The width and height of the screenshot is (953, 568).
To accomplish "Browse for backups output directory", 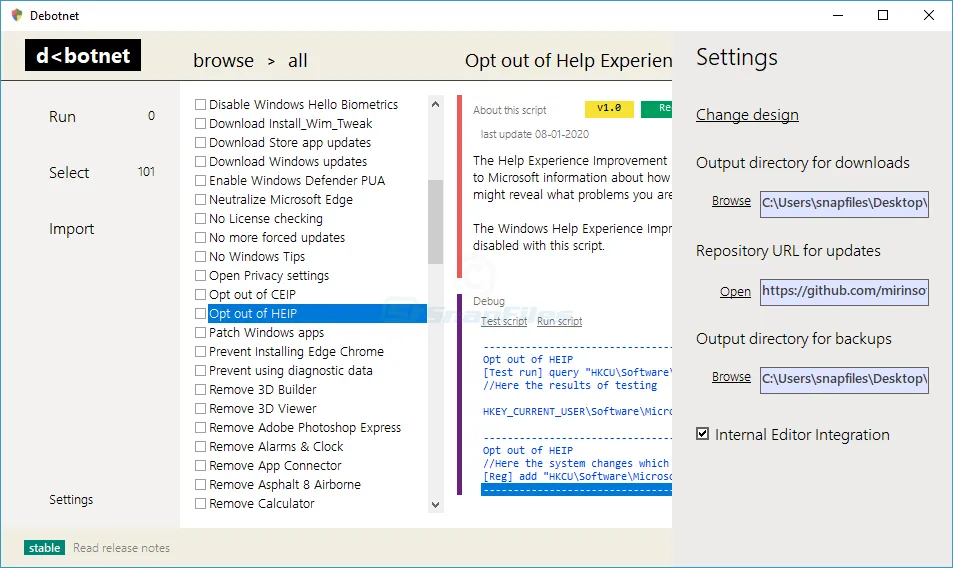I will pos(731,377).
